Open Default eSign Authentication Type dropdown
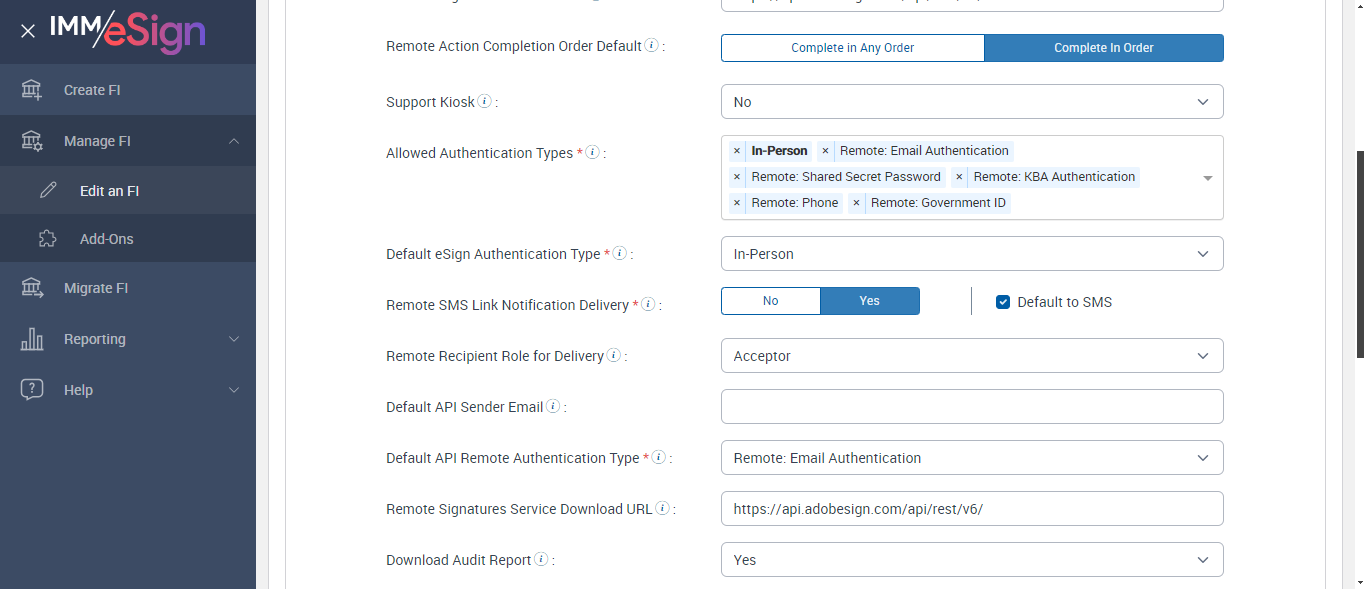 pos(971,254)
